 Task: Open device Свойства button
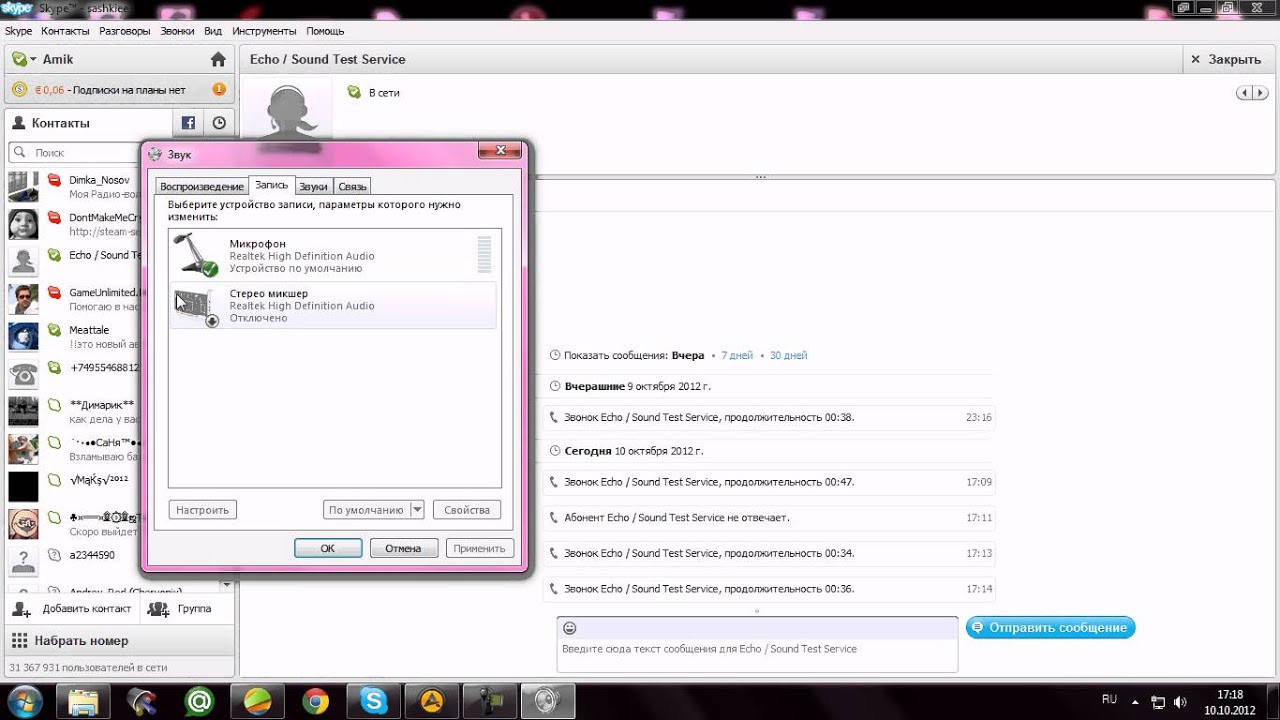pos(467,510)
